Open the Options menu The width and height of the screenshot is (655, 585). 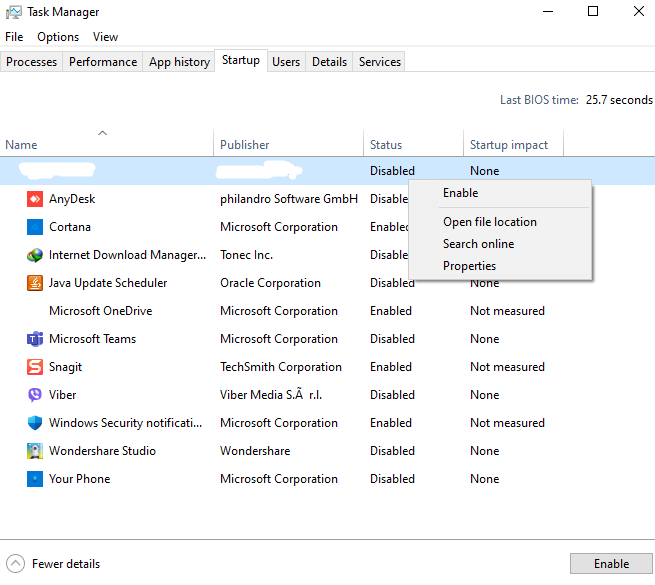click(x=58, y=37)
